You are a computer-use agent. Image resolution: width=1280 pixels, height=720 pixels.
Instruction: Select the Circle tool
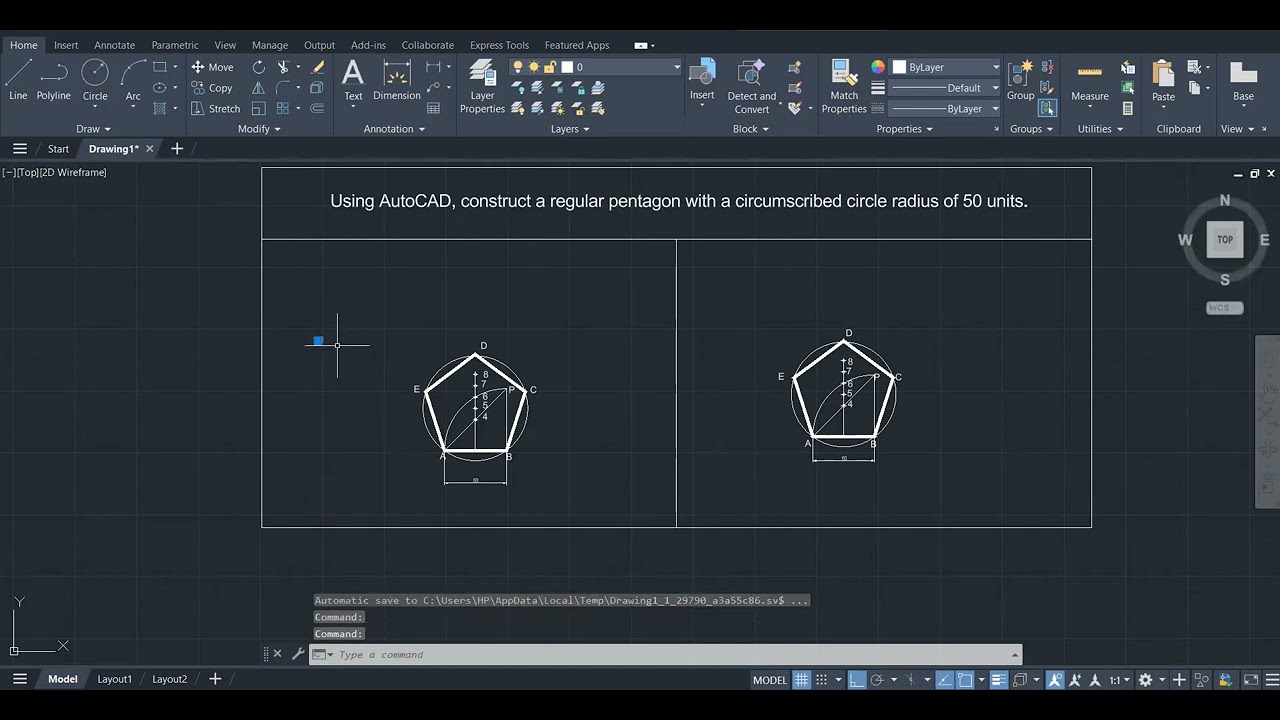tap(95, 80)
